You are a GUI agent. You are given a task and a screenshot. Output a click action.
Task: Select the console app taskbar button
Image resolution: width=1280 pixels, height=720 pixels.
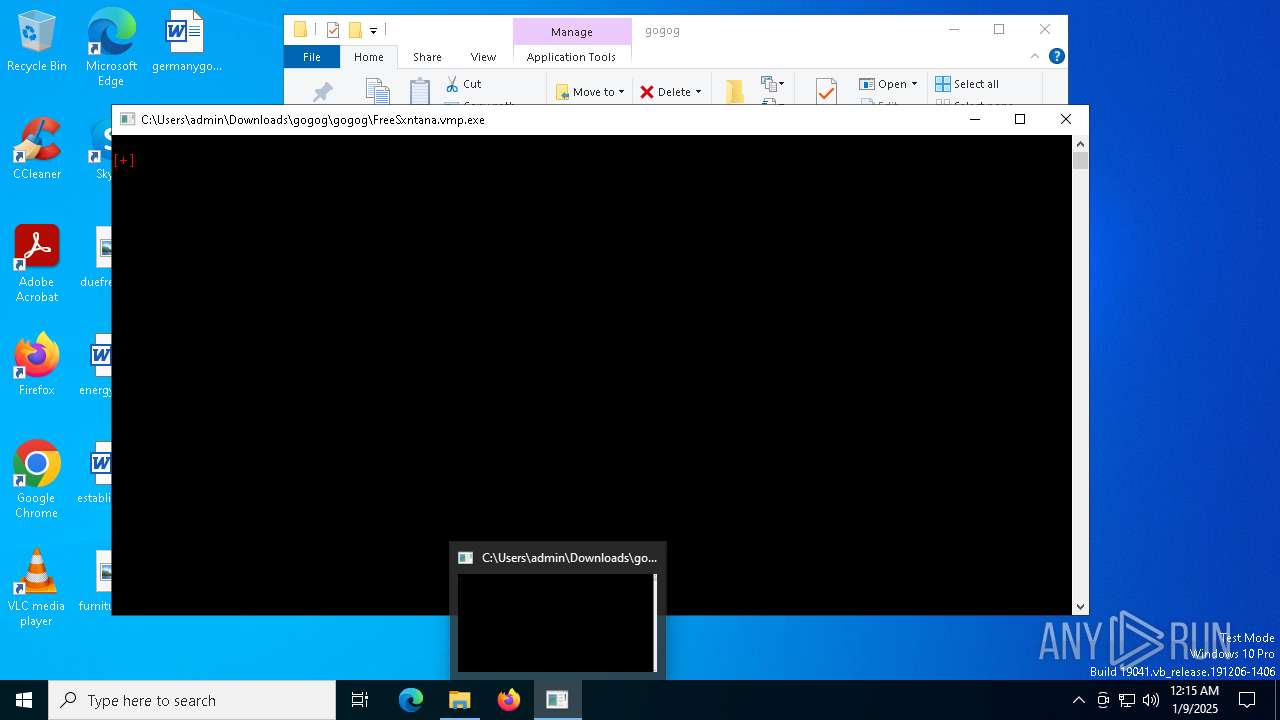pyautogui.click(x=557, y=700)
